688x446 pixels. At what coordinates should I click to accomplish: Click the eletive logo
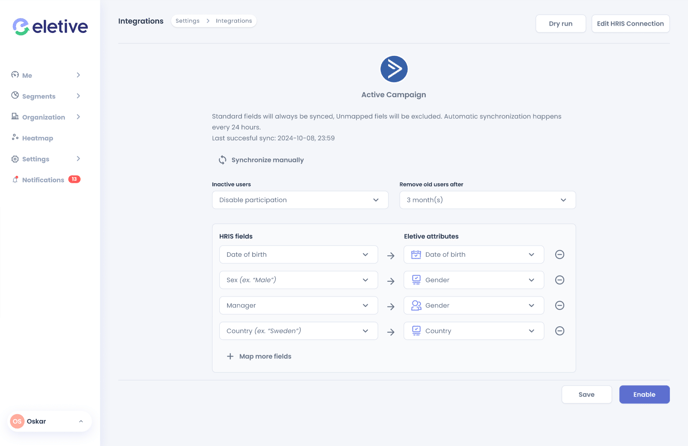[x=50, y=27]
